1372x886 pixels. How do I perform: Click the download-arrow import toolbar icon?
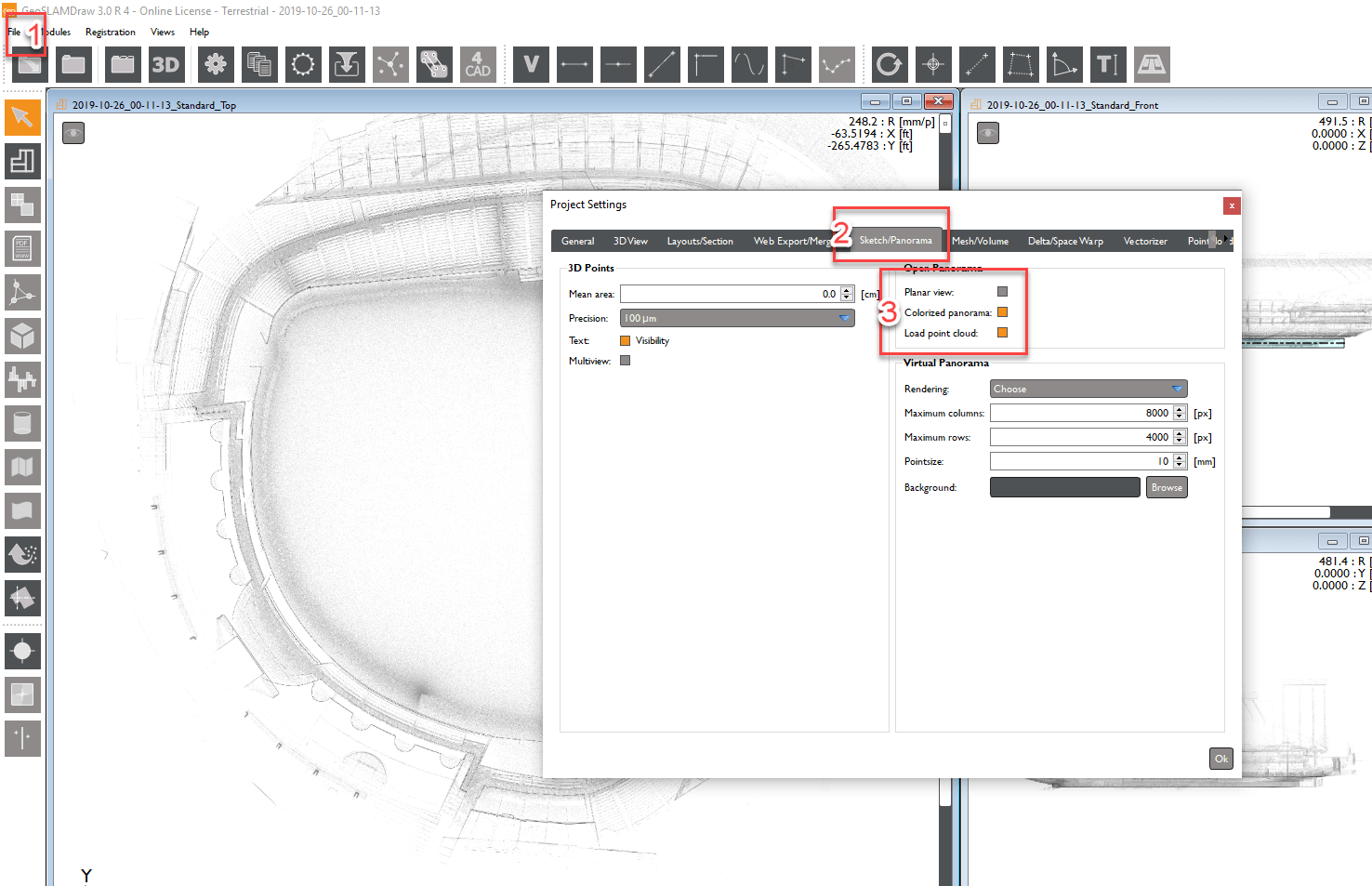click(x=347, y=64)
